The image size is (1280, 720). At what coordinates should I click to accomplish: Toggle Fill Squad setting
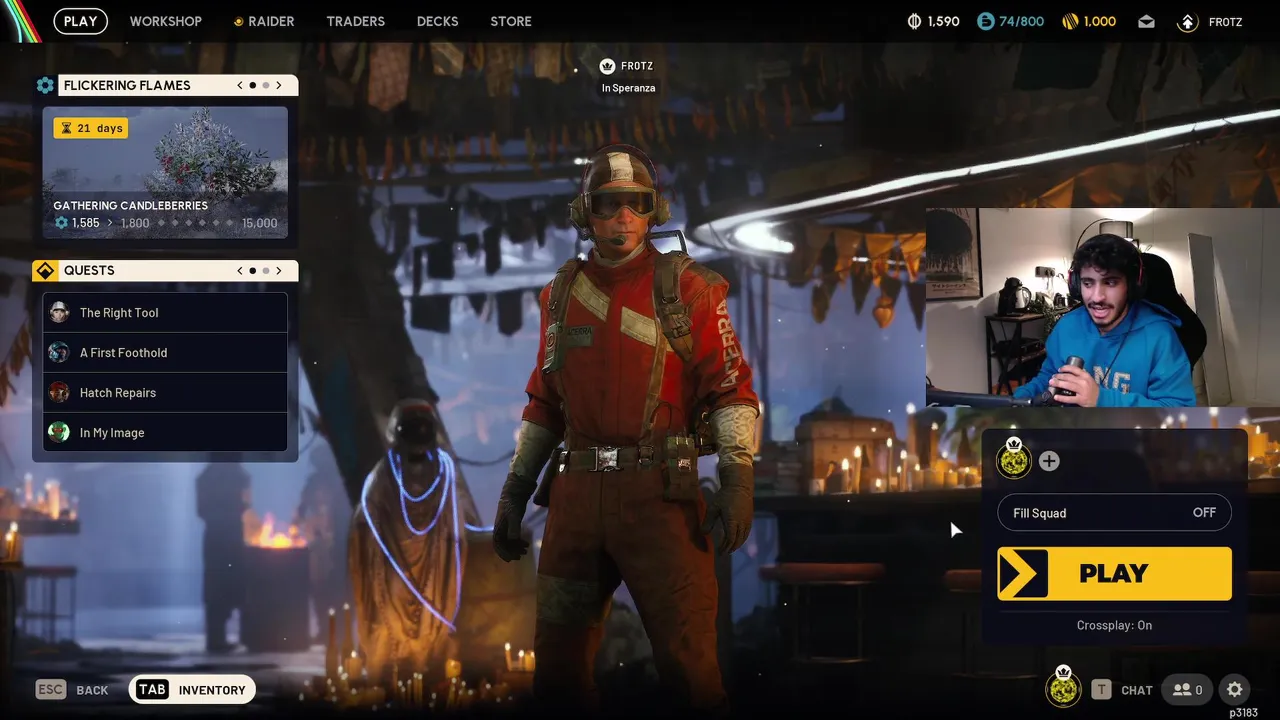[x=1114, y=513]
